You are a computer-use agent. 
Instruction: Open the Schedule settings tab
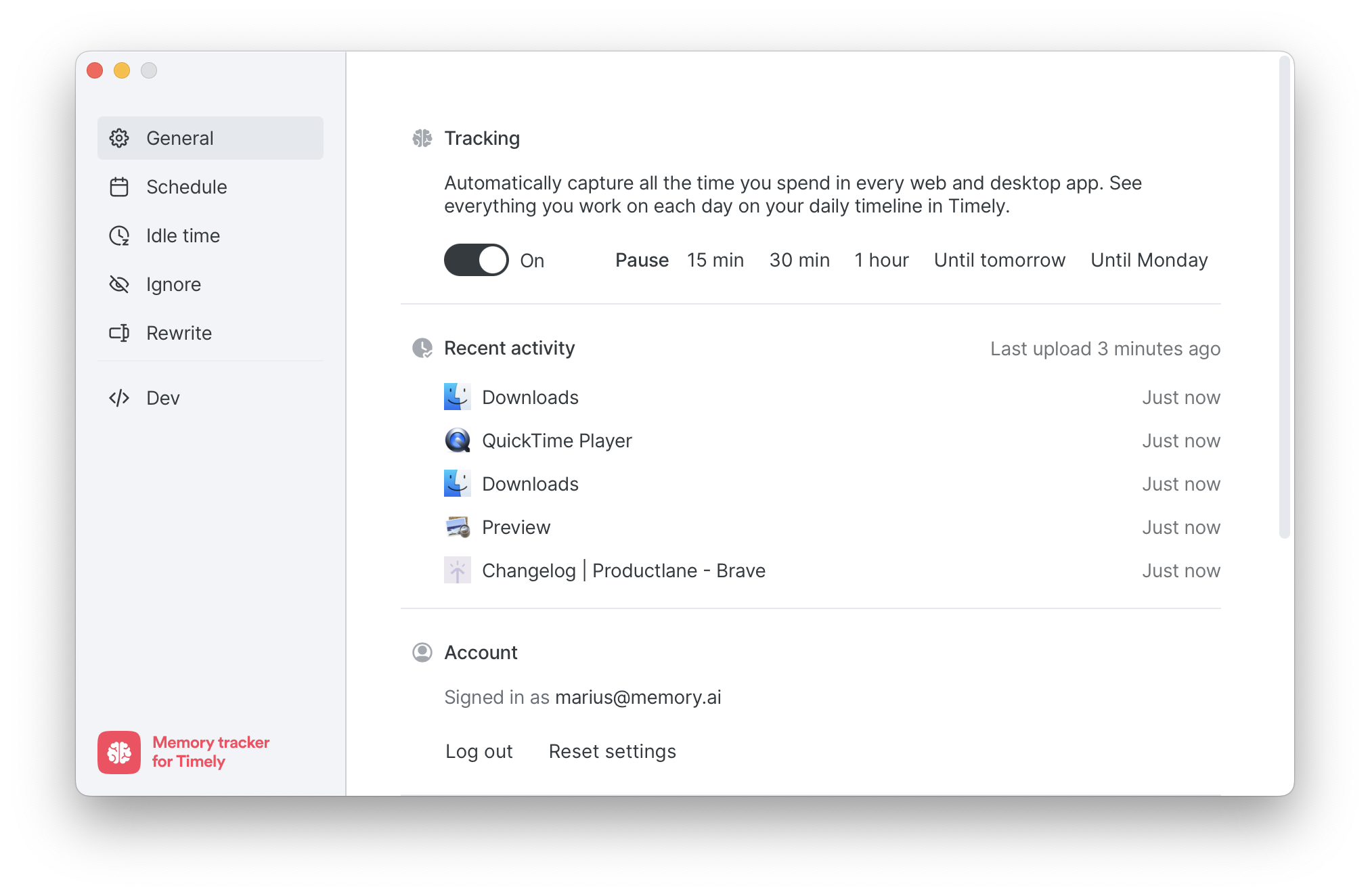pyautogui.click(x=187, y=187)
